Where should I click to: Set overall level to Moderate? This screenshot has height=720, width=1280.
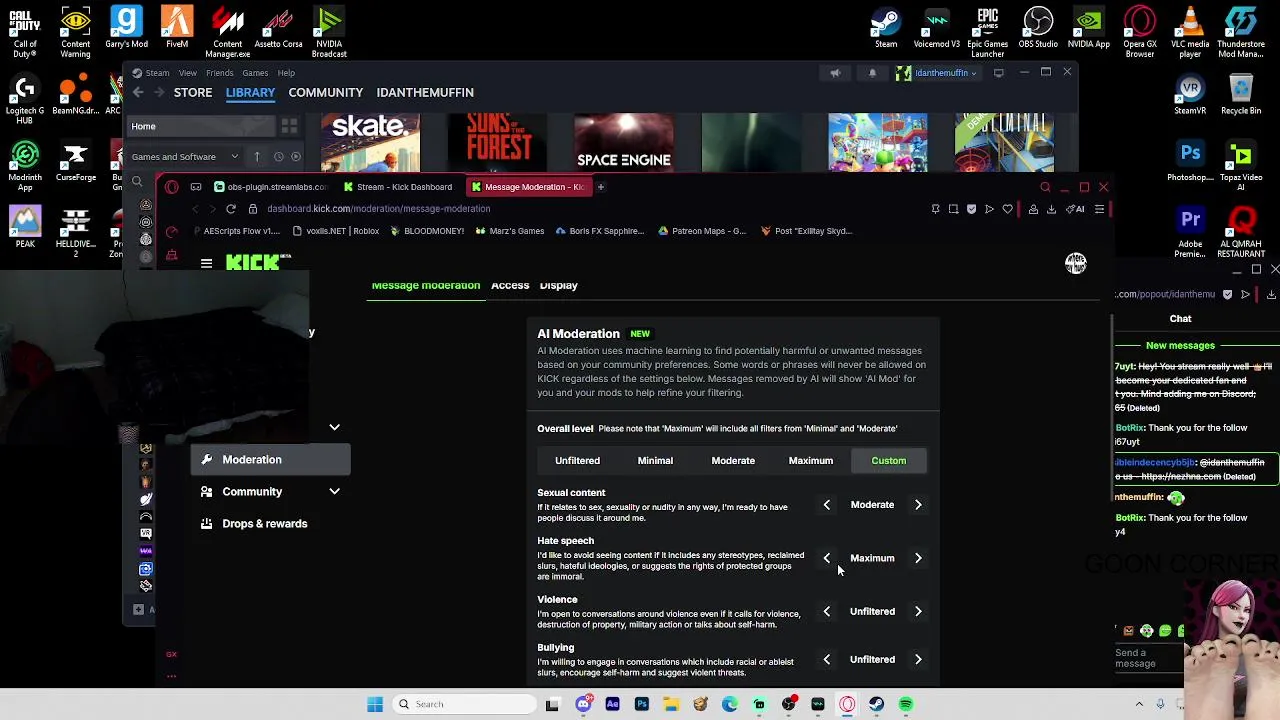pos(733,461)
